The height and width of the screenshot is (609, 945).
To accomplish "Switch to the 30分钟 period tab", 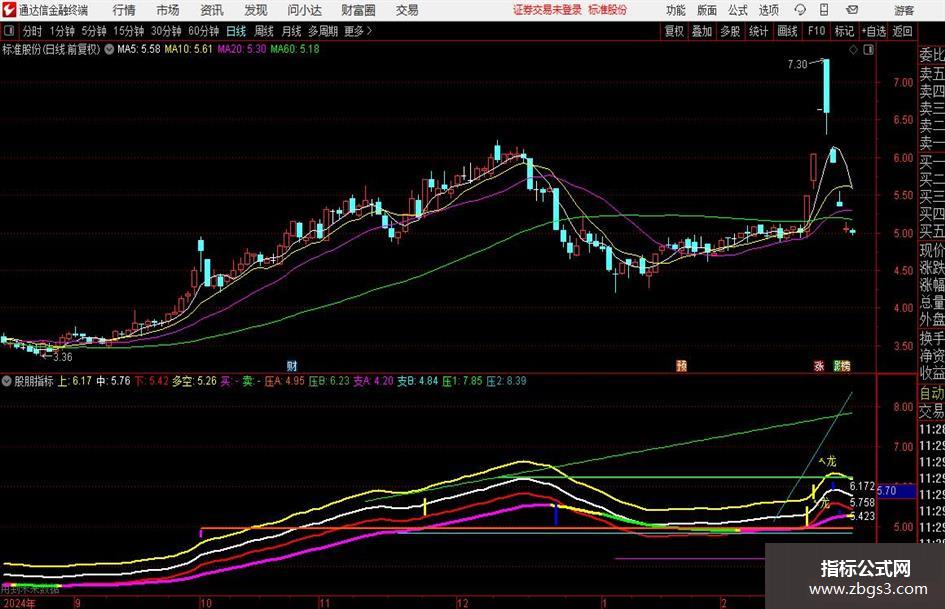I will [166, 31].
